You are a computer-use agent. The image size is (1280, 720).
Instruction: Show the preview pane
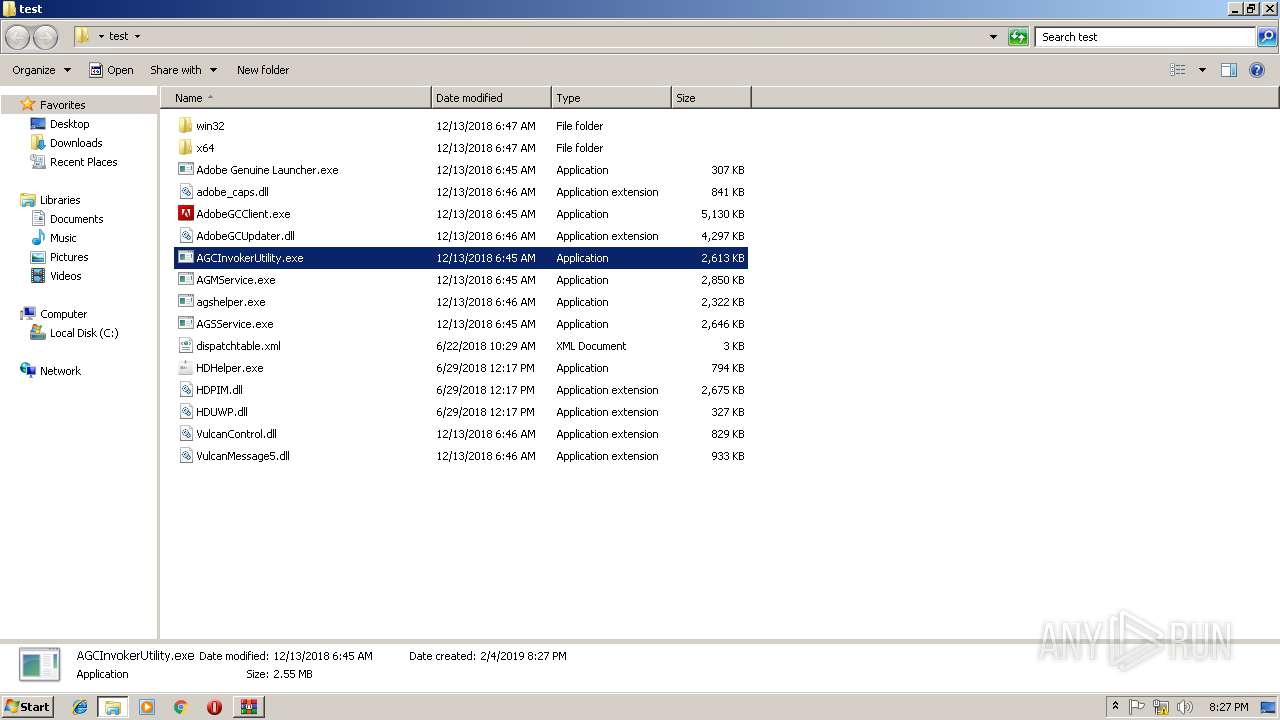[x=1229, y=70]
